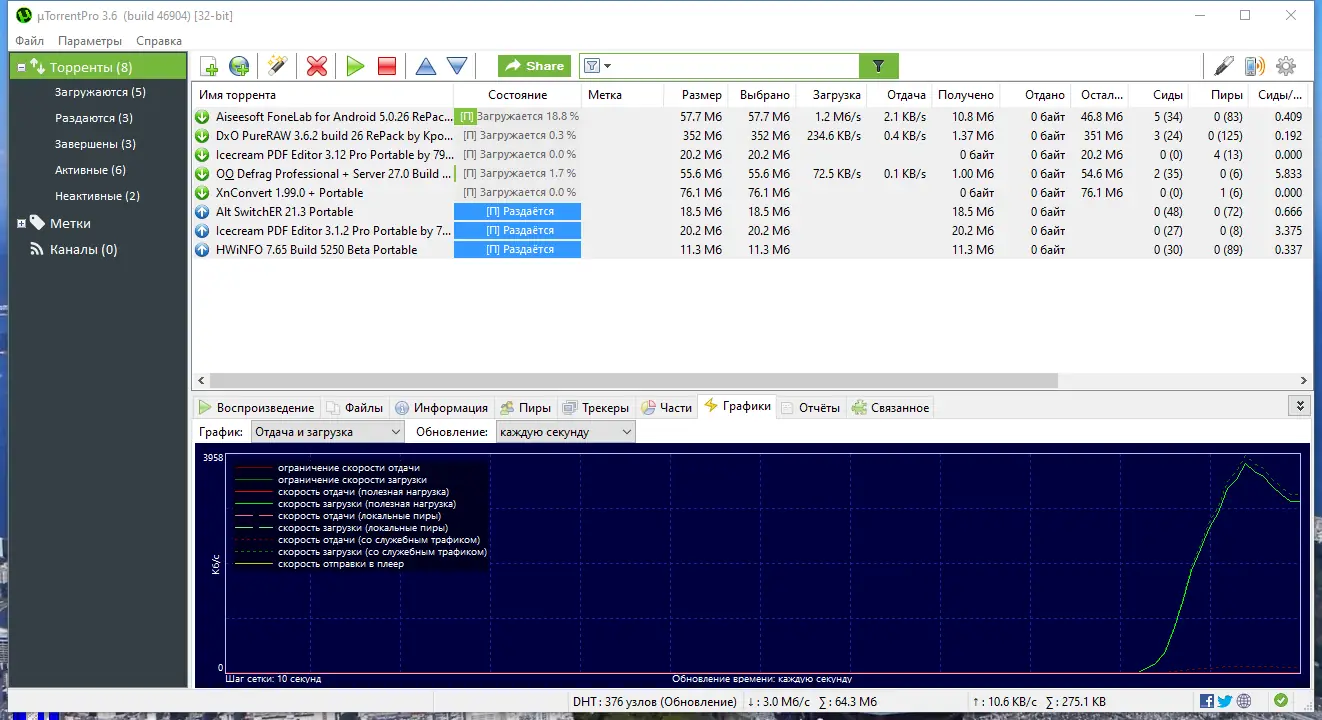This screenshot has width=1322, height=720.
Task: Click the Раздаётся status bar of Alt SwitchER
Action: pos(517,212)
